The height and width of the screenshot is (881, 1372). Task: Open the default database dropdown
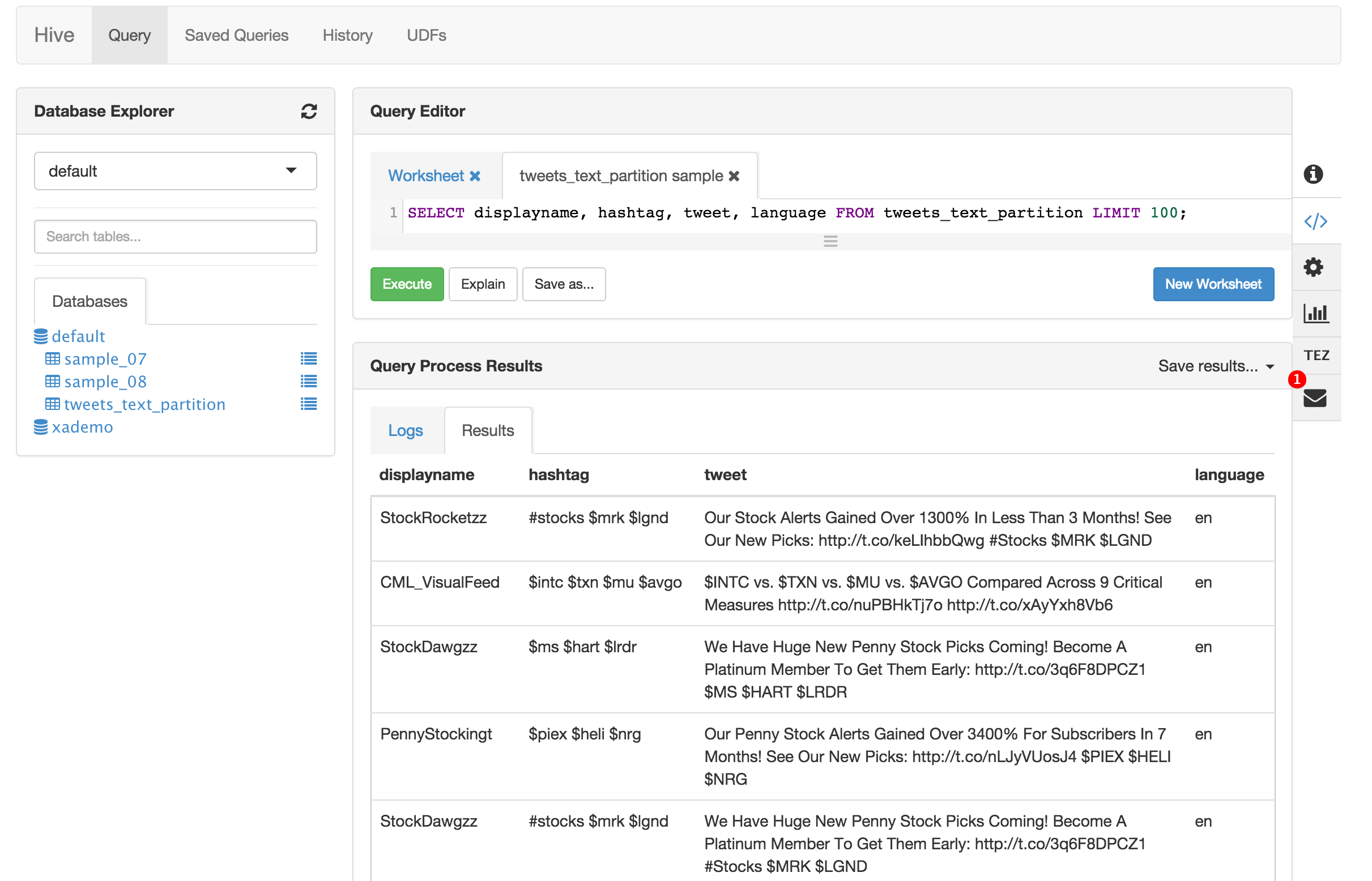click(175, 170)
